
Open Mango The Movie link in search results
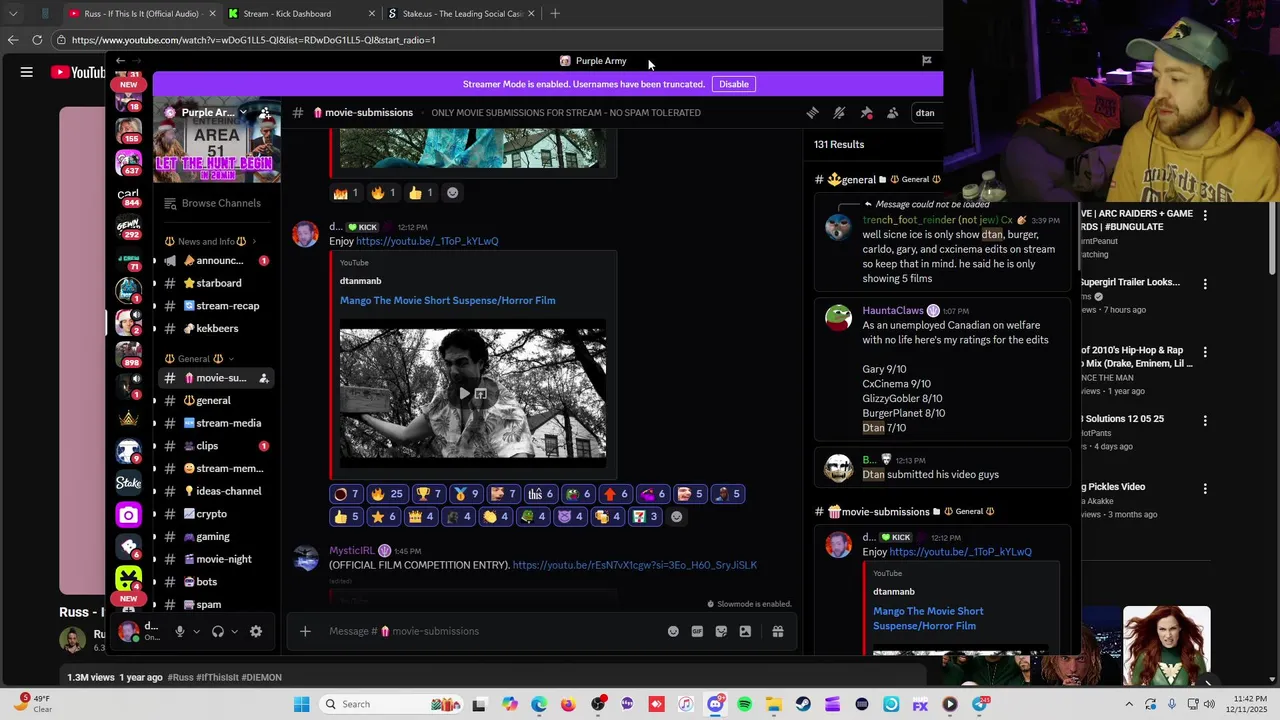pos(928,618)
